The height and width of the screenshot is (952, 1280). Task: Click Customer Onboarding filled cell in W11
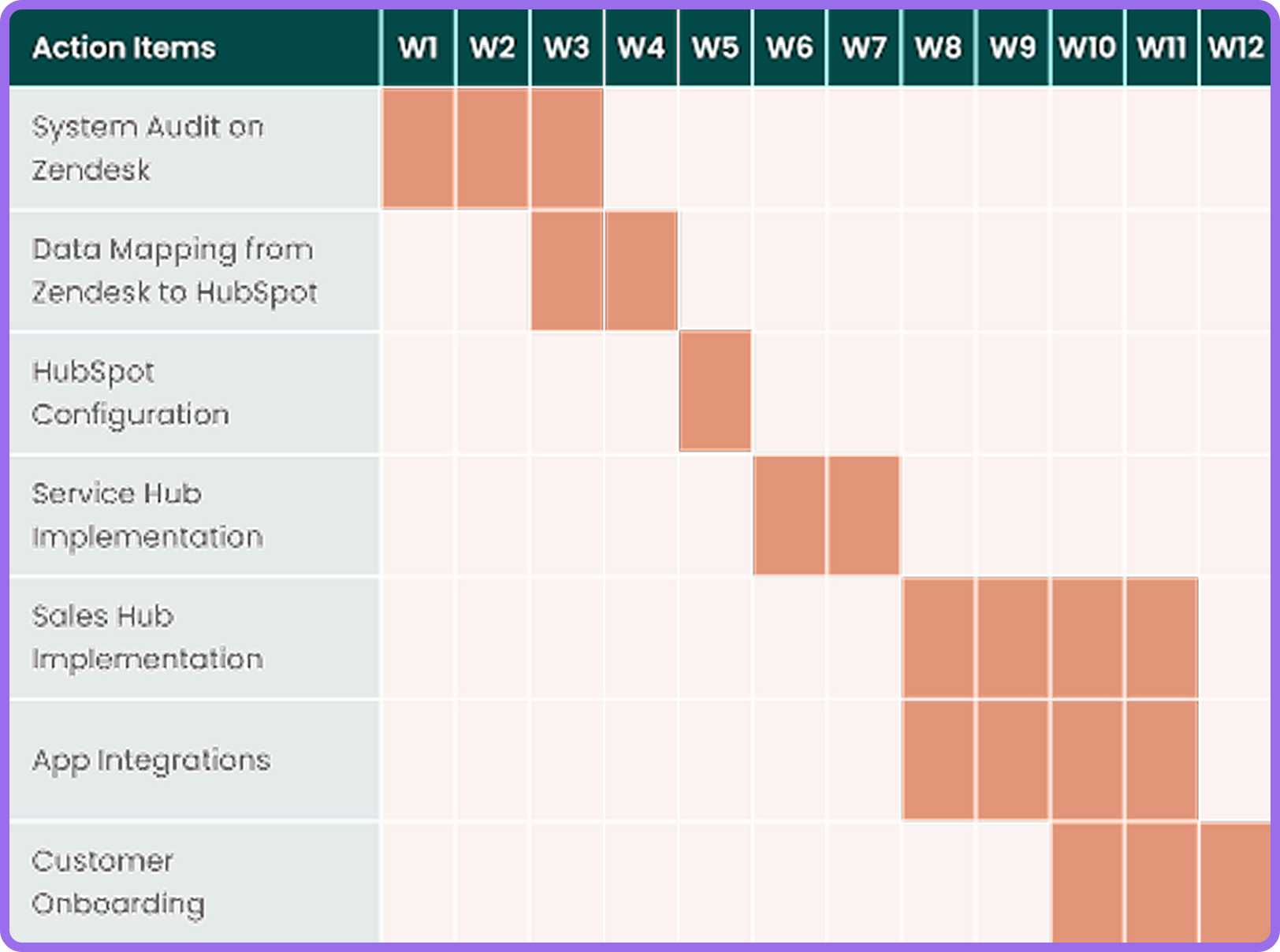(x=1162, y=882)
